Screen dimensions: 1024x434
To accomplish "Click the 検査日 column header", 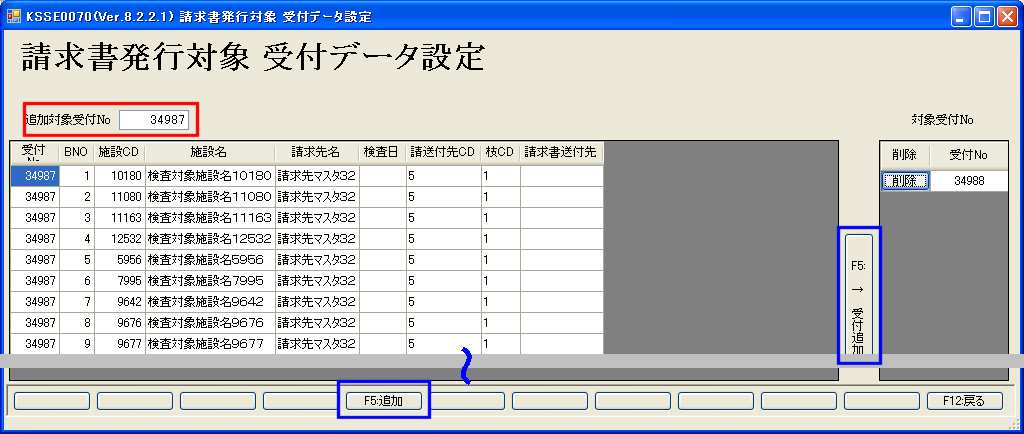I will tap(381, 152).
